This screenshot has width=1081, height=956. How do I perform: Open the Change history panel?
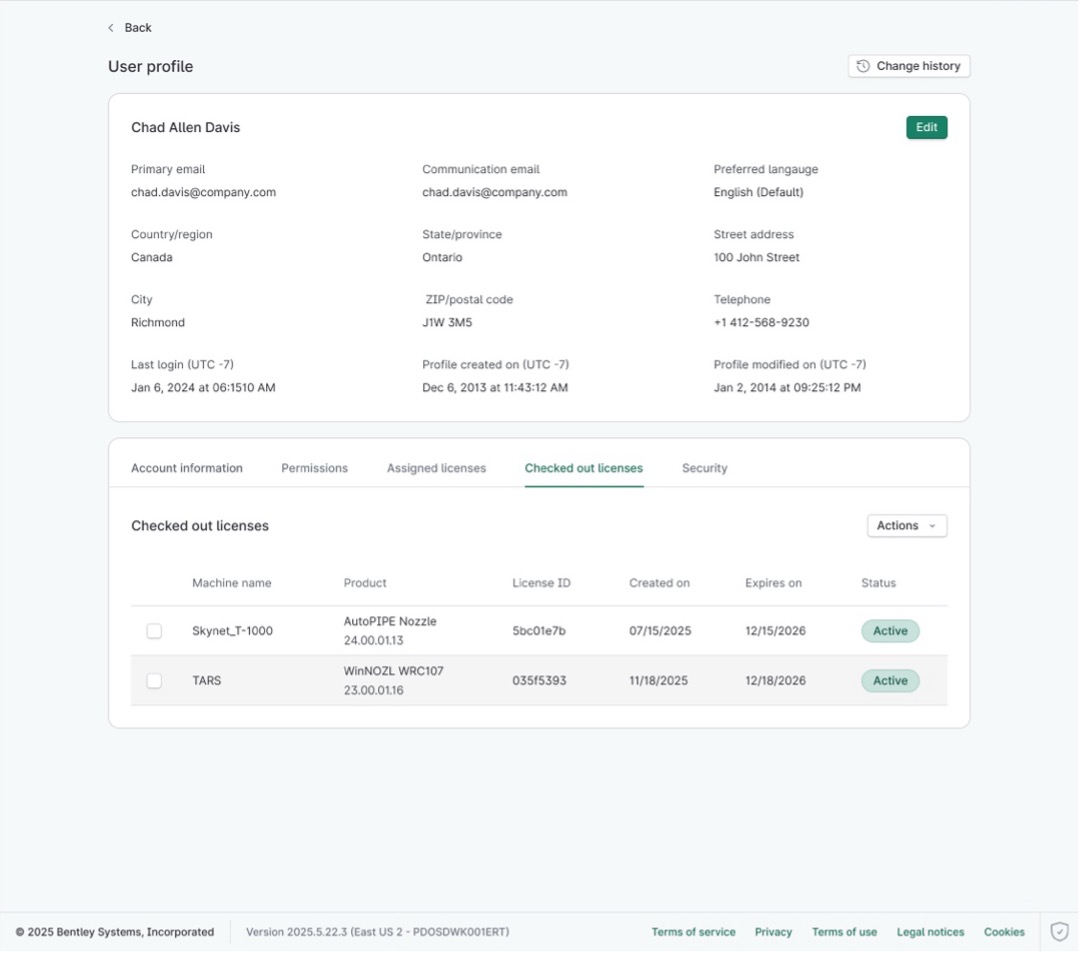pos(908,65)
